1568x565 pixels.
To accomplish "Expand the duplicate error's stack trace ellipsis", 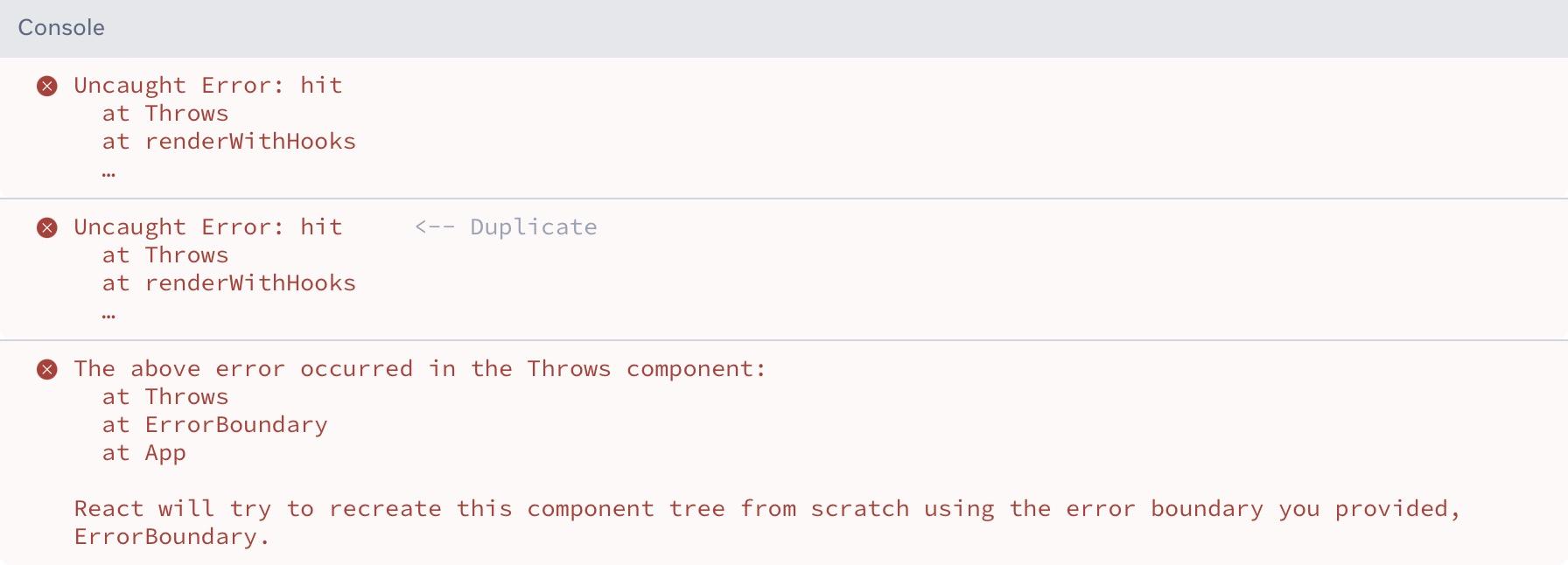I will tap(108, 313).
